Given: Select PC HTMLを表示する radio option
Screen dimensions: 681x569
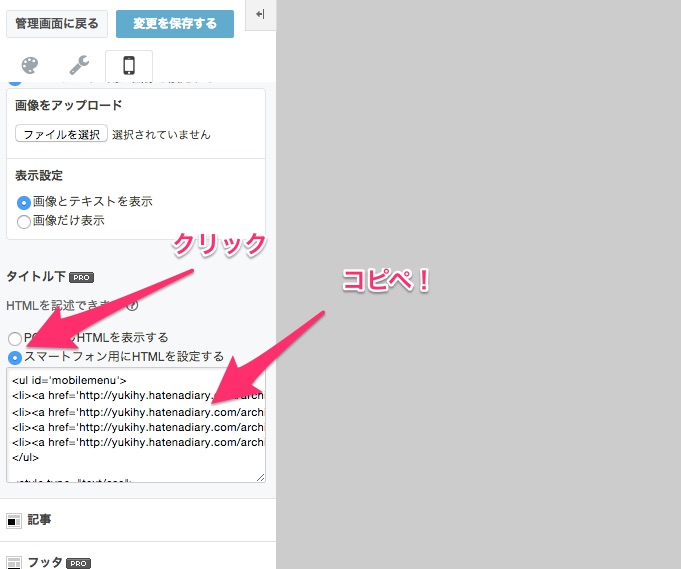Looking at the screenshot, I should pos(15,338).
